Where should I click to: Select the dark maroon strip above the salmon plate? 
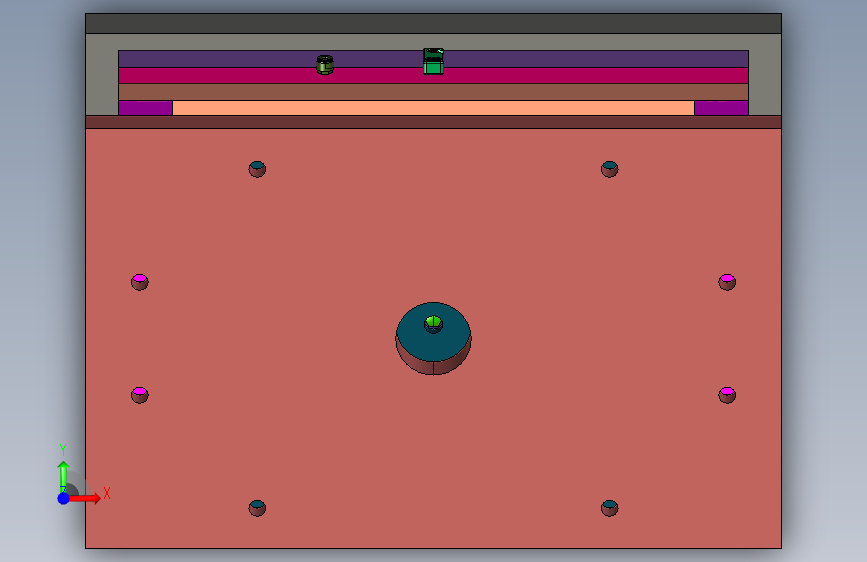point(434,122)
